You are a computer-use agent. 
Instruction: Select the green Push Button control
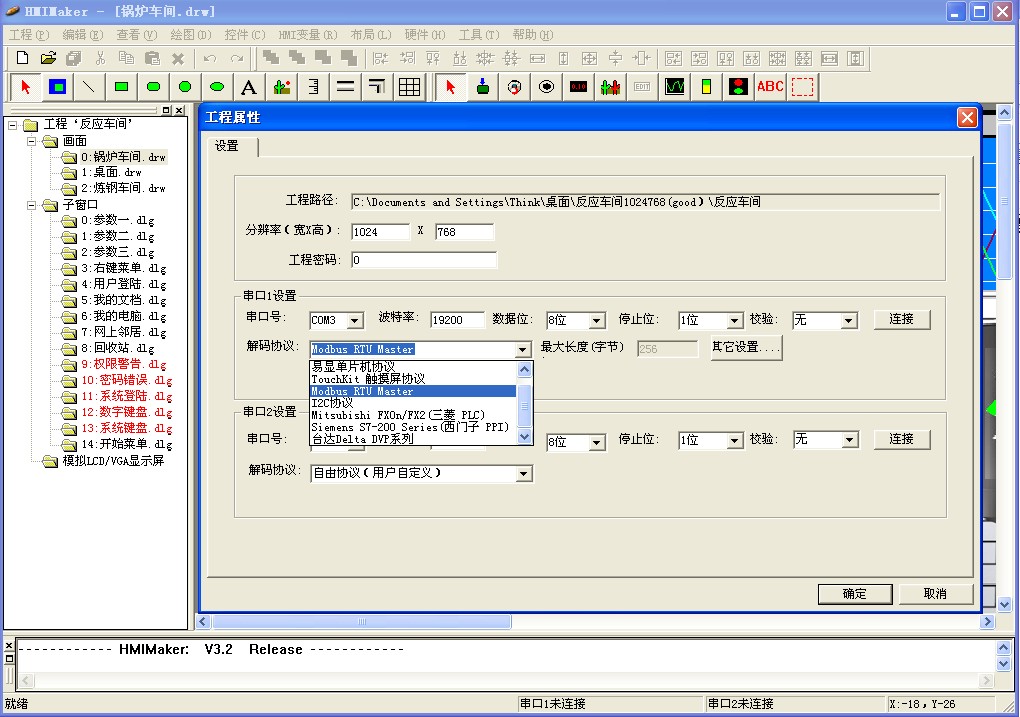pos(483,87)
